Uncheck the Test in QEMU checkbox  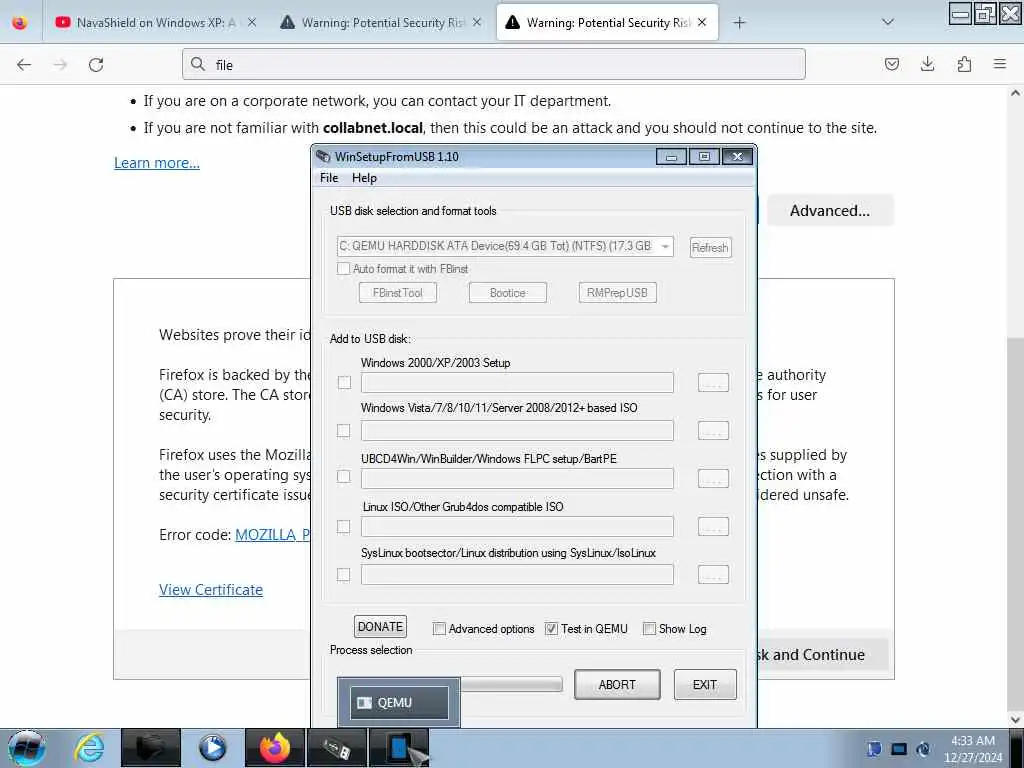pyautogui.click(x=551, y=629)
